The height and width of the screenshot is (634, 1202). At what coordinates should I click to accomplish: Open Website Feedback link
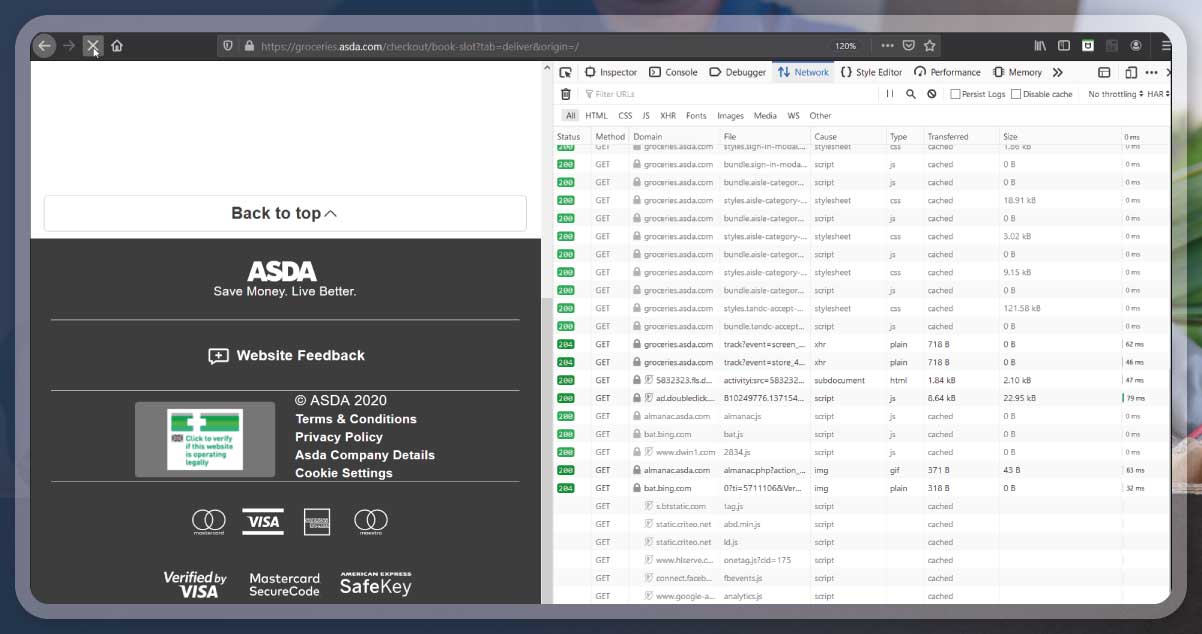pyautogui.click(x=286, y=355)
